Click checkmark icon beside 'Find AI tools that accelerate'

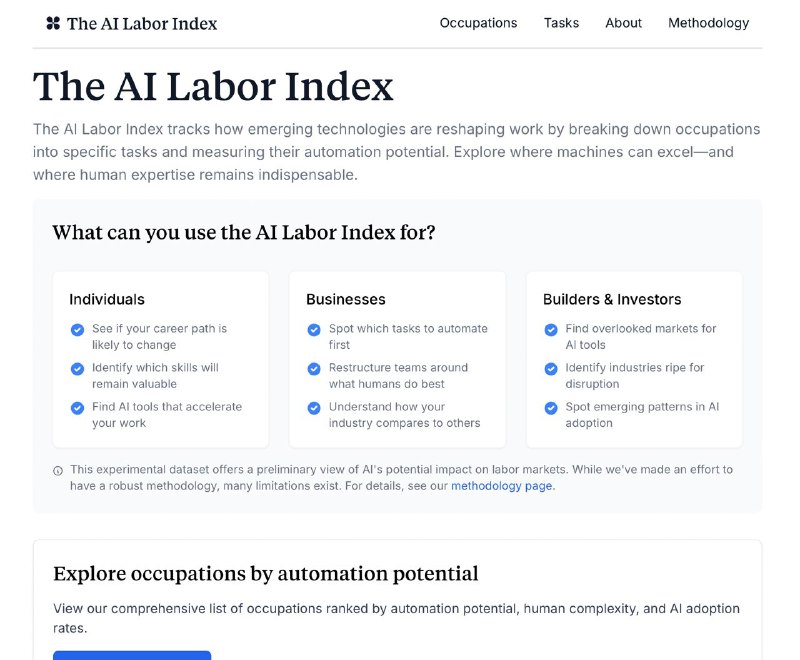coord(78,408)
